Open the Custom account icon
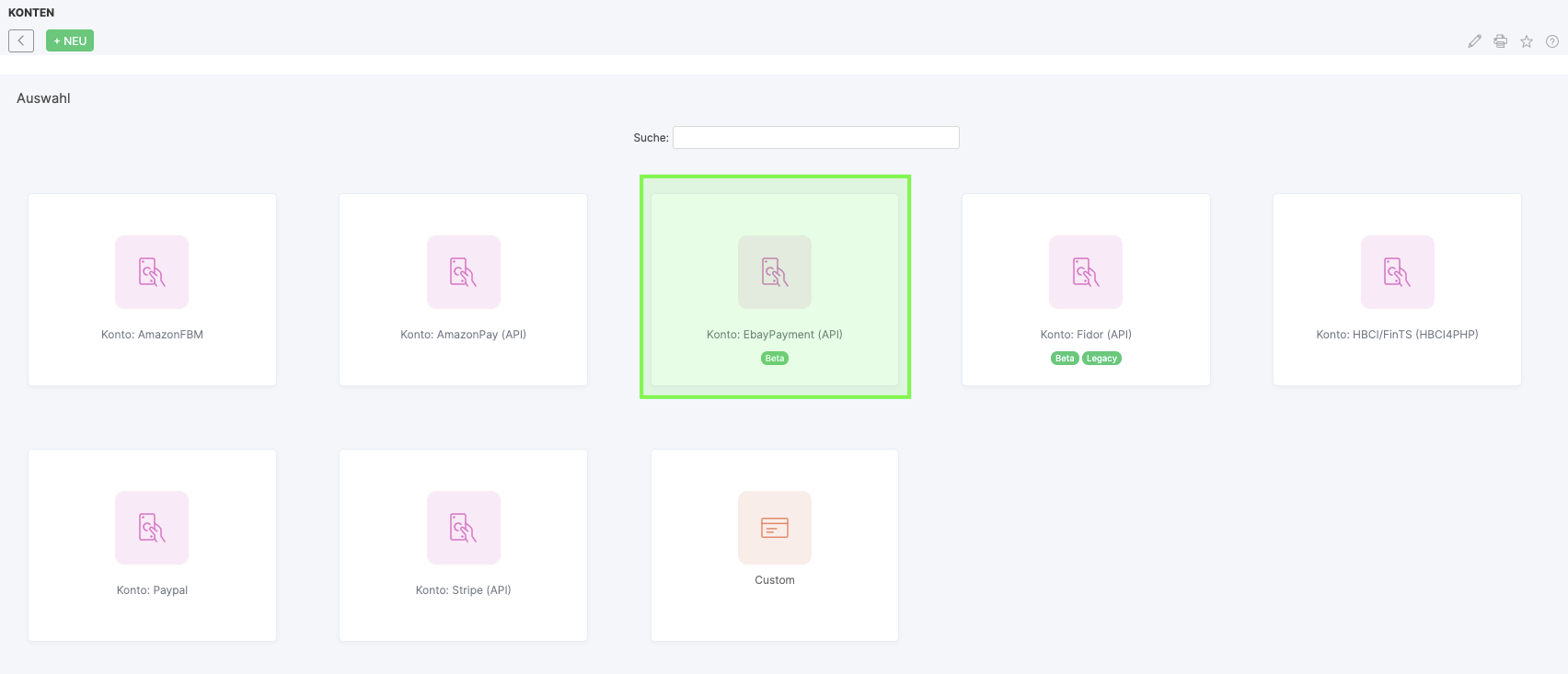 (x=774, y=528)
